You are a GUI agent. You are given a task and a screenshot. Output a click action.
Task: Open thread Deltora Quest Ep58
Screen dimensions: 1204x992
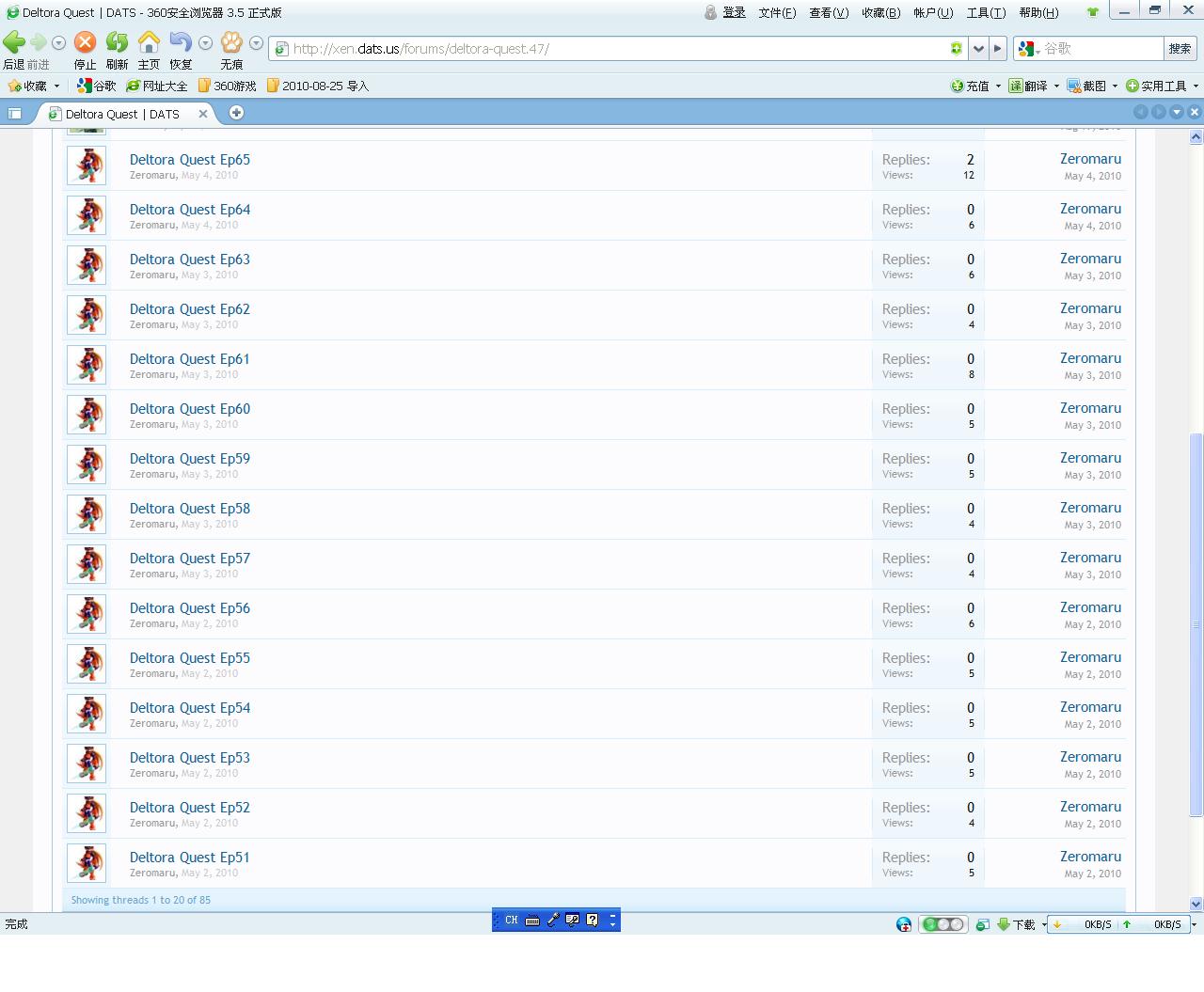(190, 509)
